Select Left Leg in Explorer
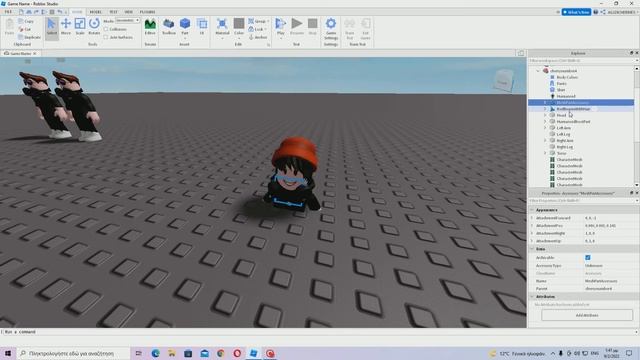This screenshot has width=640, height=360. click(563, 134)
